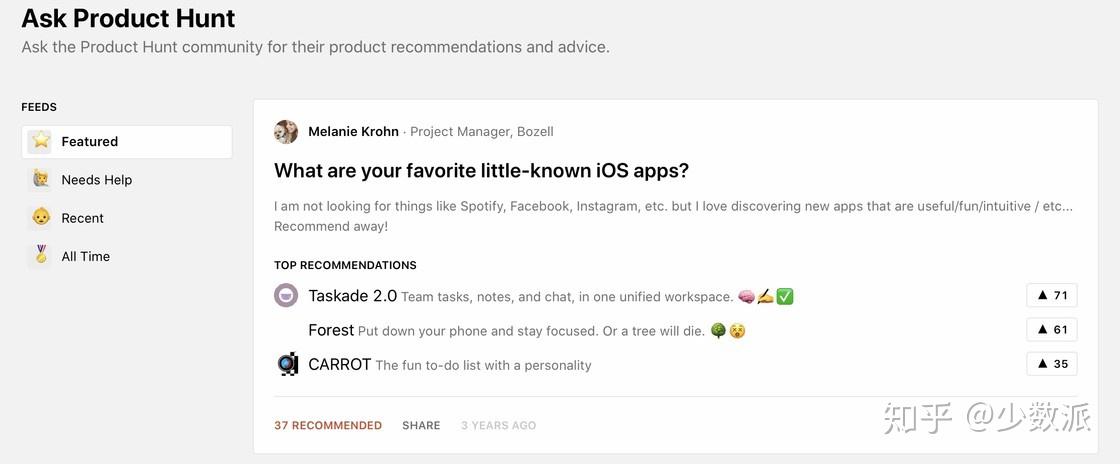Upvote CARROT with 35 votes
Image resolution: width=1120 pixels, height=464 pixels.
tap(1051, 364)
